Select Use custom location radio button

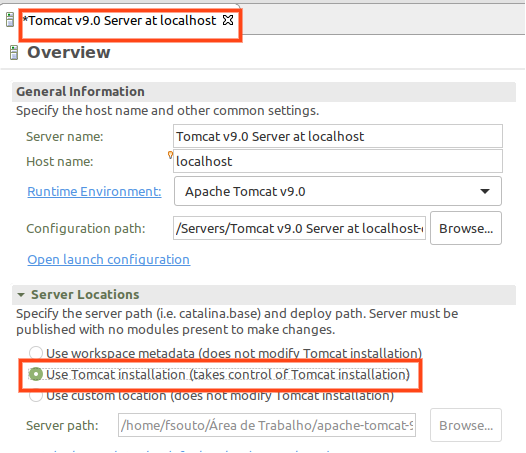pos(36,396)
